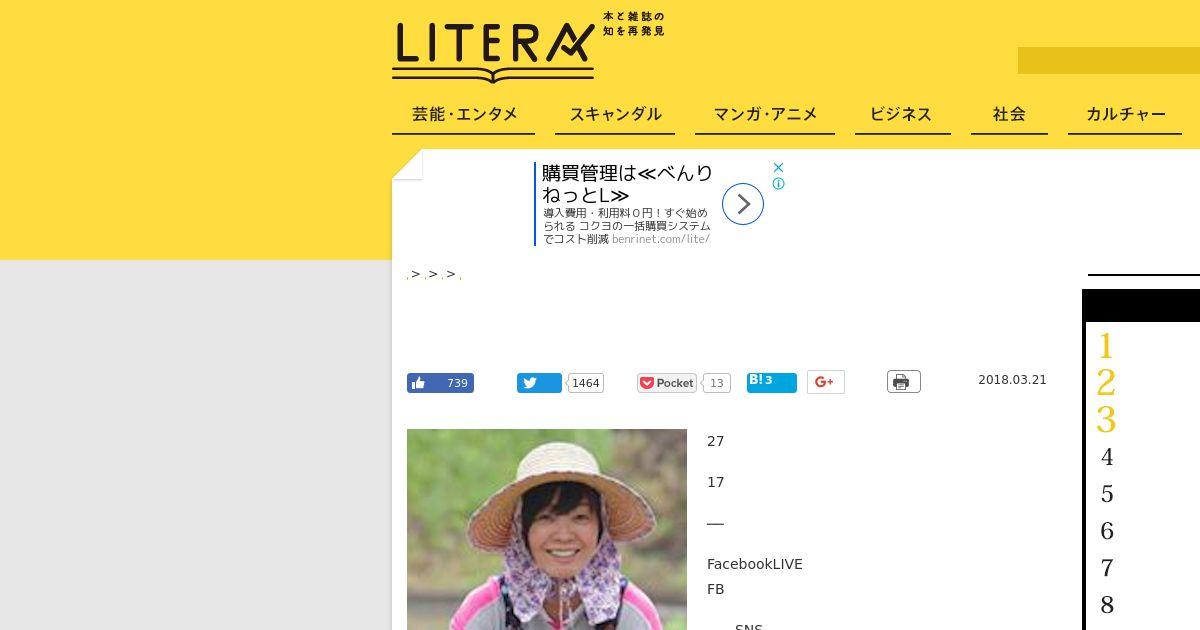Close the ad with X icon
The height and width of the screenshot is (630, 1200).
point(778,167)
